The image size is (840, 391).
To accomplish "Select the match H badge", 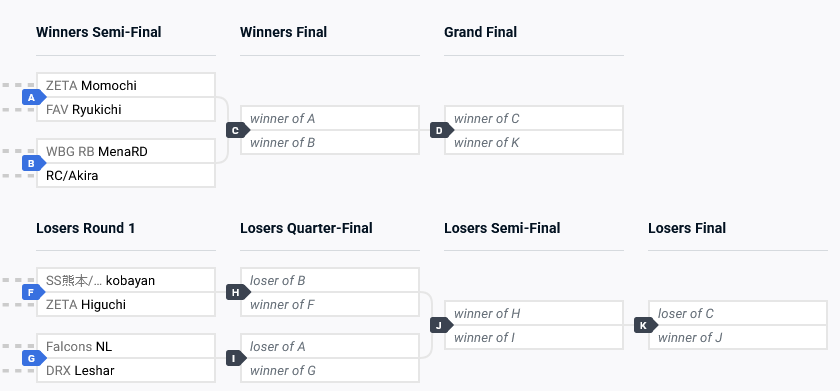I will click(237, 292).
